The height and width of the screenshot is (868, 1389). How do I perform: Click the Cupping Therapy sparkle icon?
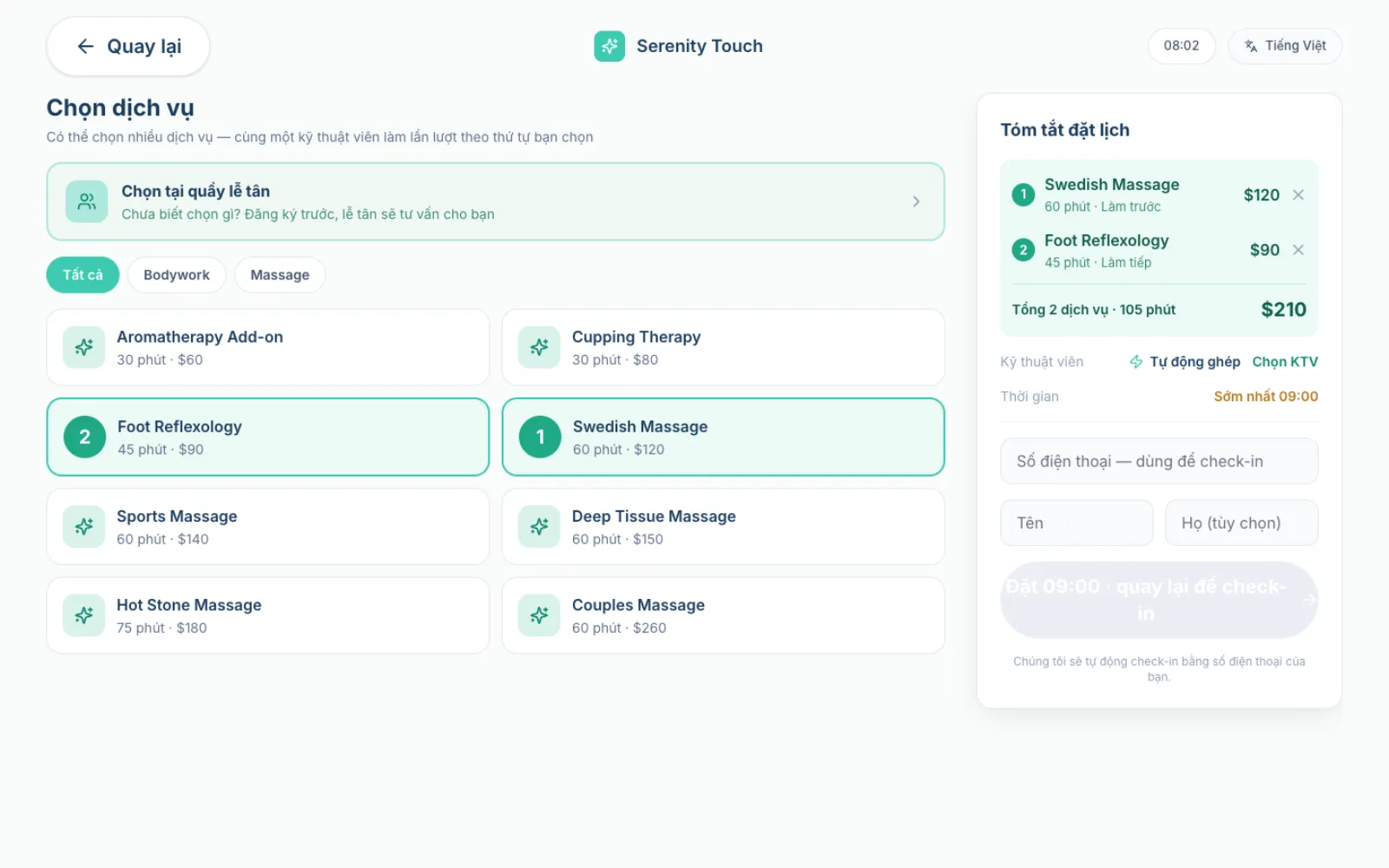539,347
